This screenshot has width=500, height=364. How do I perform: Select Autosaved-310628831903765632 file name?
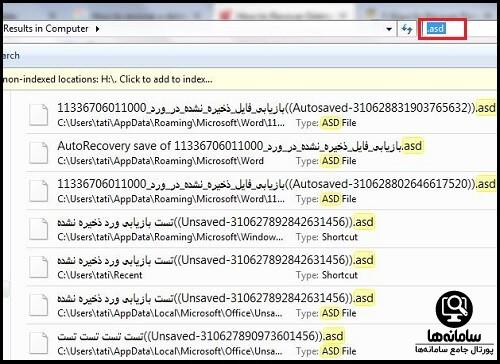click(x=277, y=108)
